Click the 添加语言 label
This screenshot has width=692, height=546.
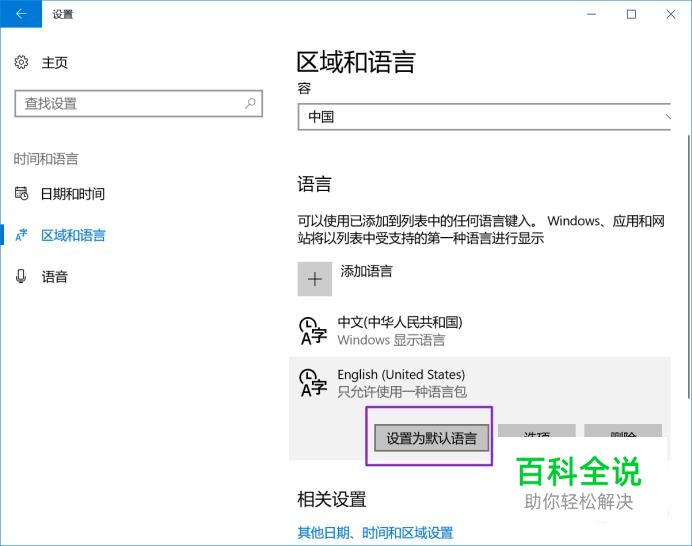coord(366,271)
